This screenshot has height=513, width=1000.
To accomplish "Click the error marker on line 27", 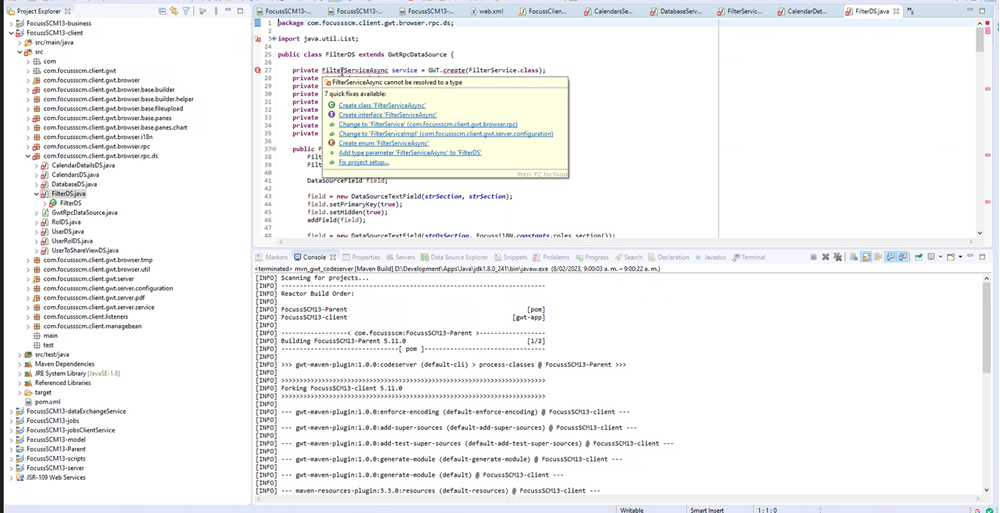I will point(258,70).
